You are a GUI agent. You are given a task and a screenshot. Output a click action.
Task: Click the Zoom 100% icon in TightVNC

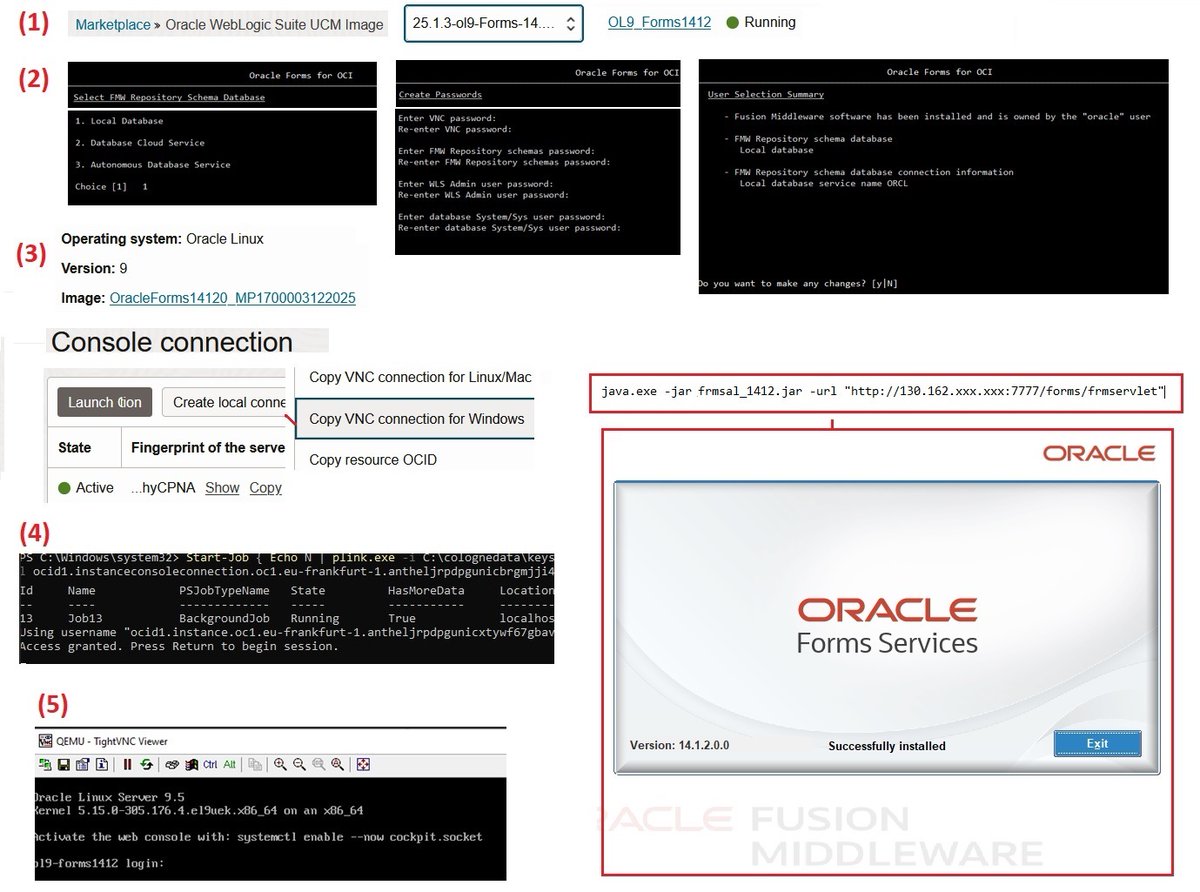[319, 764]
